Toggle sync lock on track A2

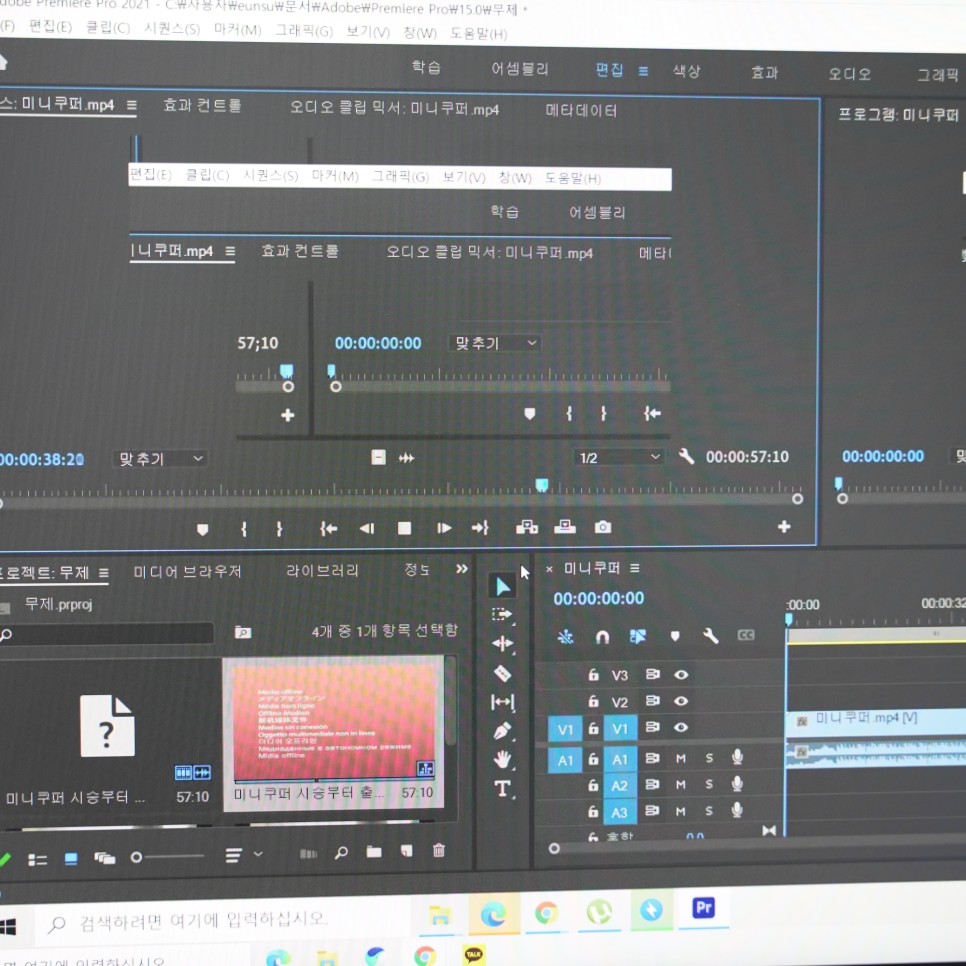coord(652,784)
